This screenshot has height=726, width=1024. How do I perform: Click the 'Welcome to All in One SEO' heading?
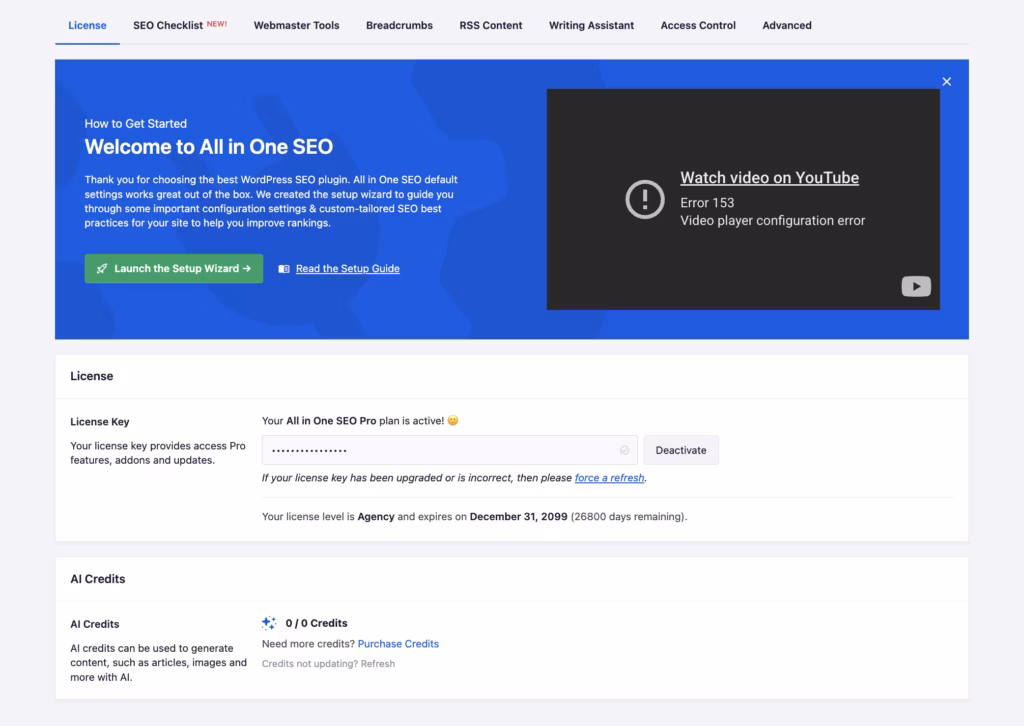(208, 147)
